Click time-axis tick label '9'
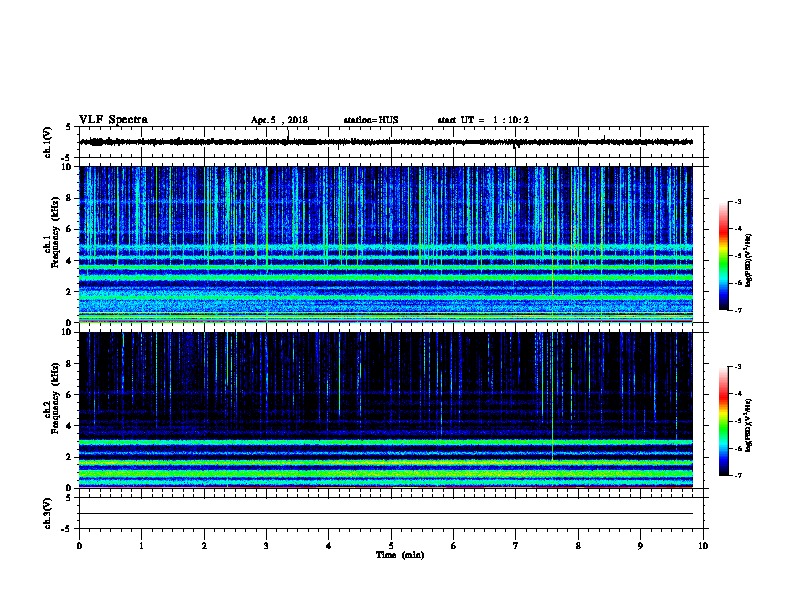 coord(640,546)
